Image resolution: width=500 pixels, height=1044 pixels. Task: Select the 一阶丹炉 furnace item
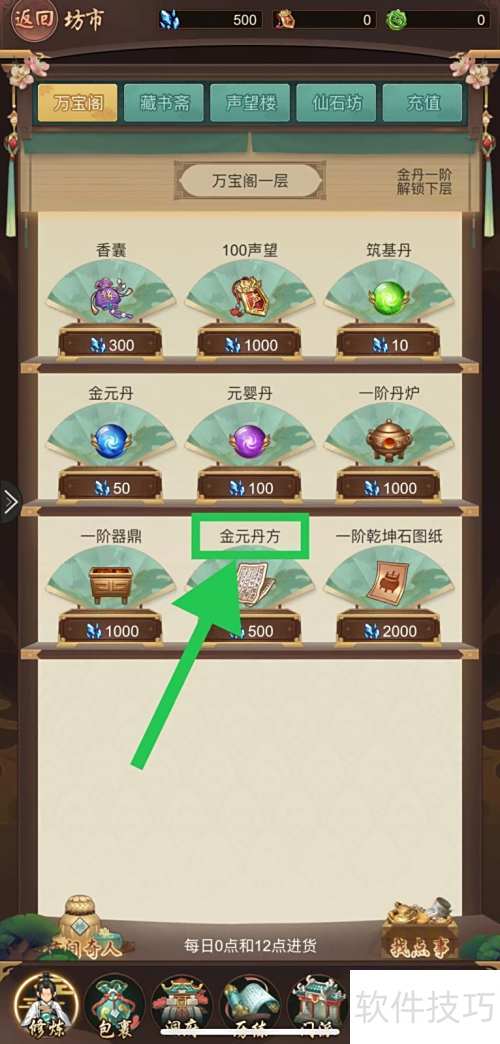tap(388, 440)
